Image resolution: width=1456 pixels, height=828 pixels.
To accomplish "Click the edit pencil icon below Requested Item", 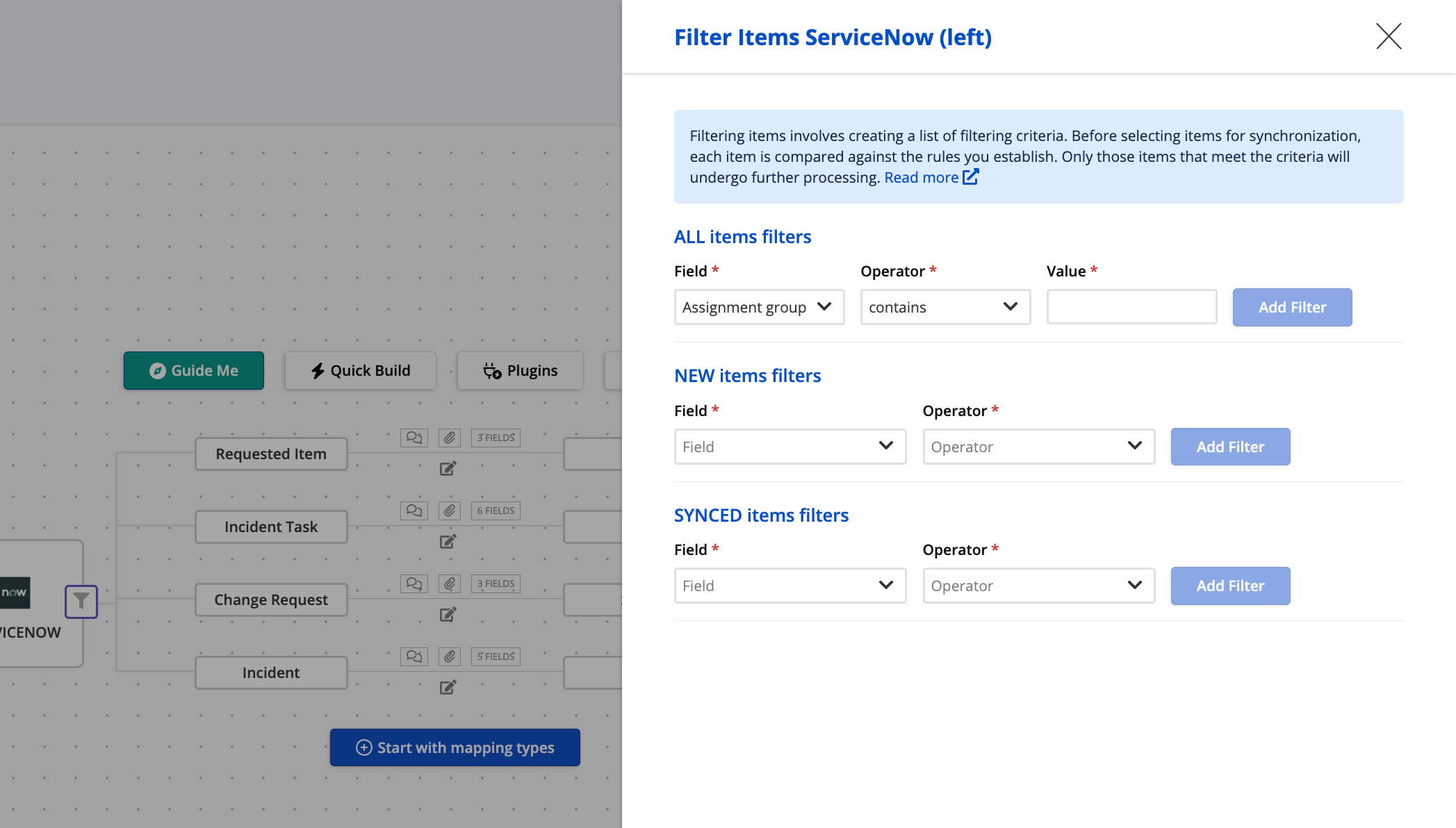I will 448,468.
